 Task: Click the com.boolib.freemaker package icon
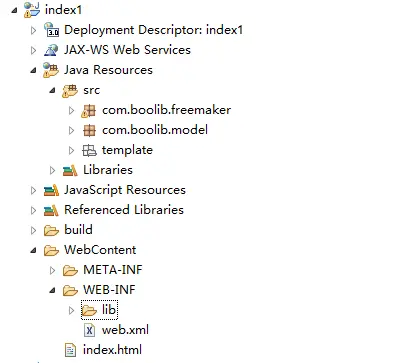89,110
